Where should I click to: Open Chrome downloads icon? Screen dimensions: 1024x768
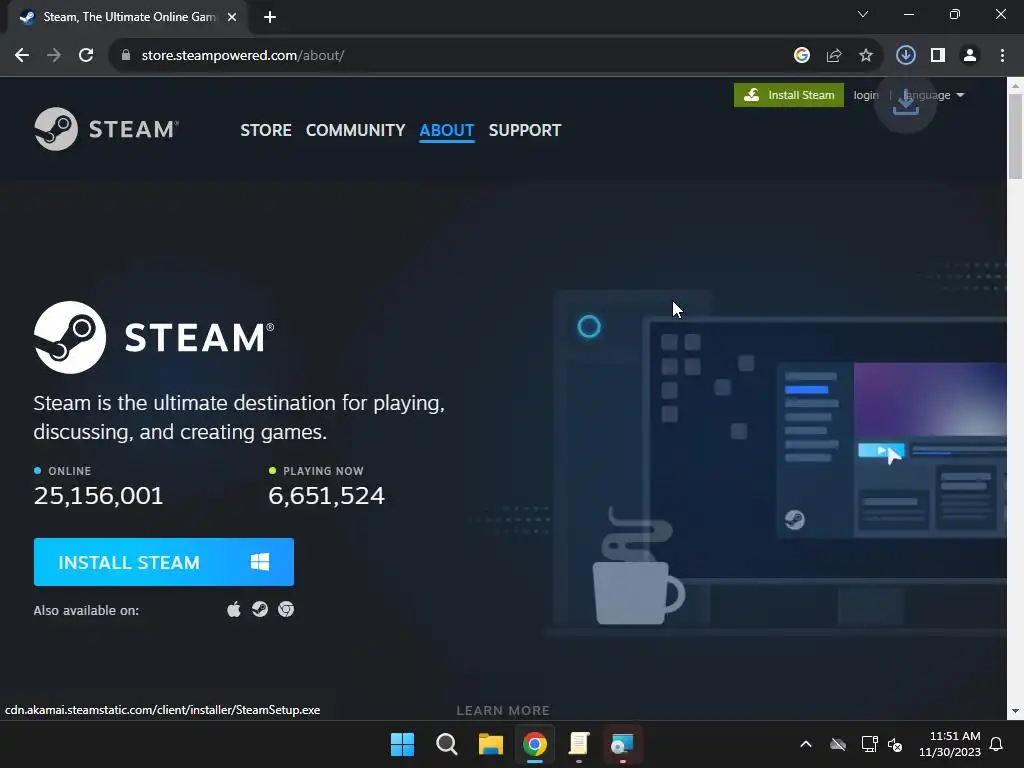tap(906, 56)
